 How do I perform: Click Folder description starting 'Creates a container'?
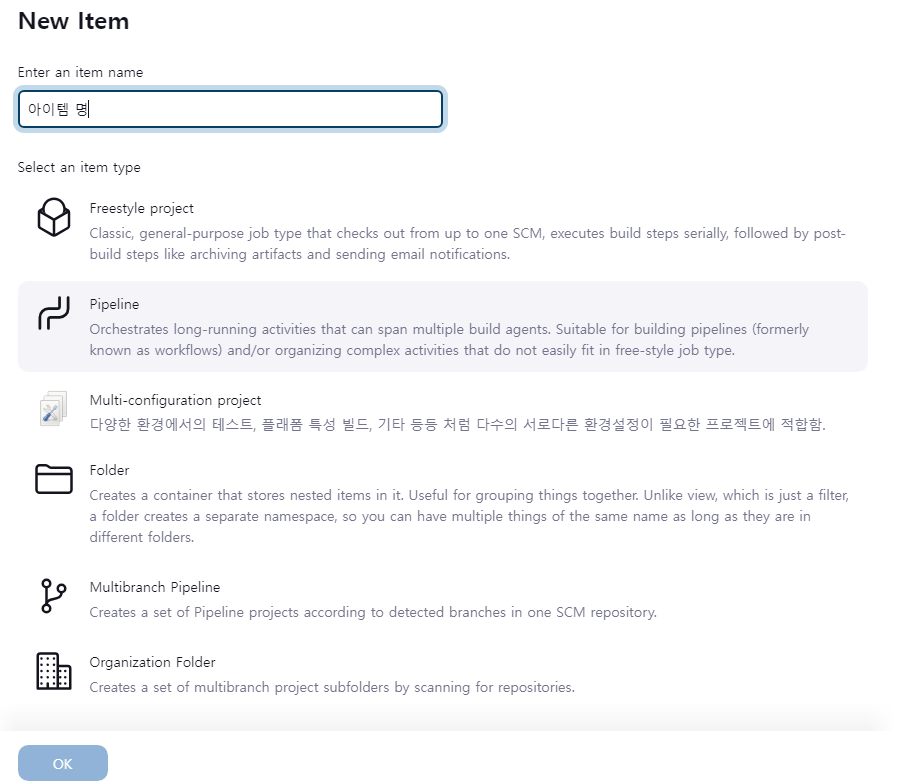469,516
